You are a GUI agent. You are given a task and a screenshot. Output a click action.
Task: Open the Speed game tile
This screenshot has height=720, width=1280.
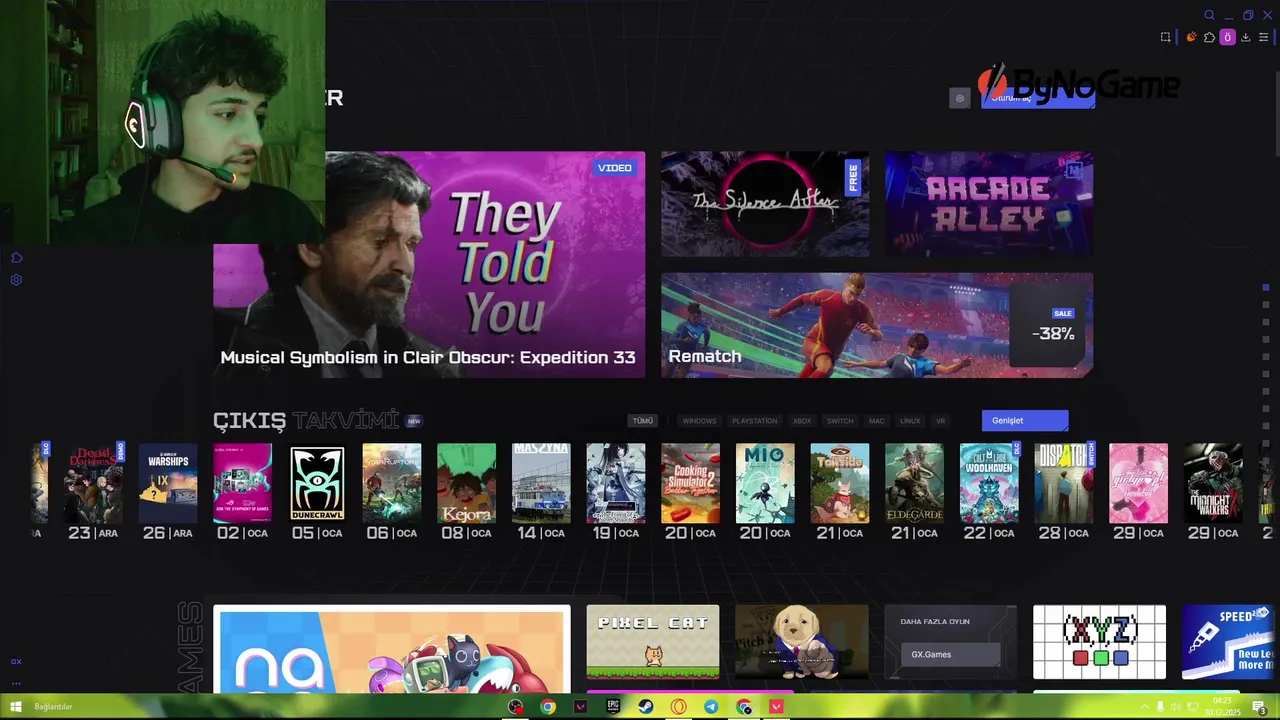pos(1228,642)
